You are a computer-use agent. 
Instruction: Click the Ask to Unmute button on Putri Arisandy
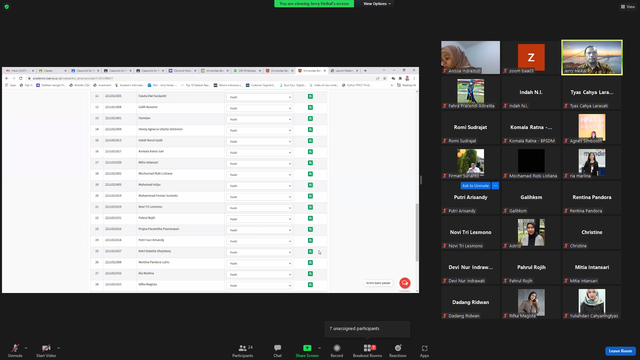pyautogui.click(x=476, y=186)
